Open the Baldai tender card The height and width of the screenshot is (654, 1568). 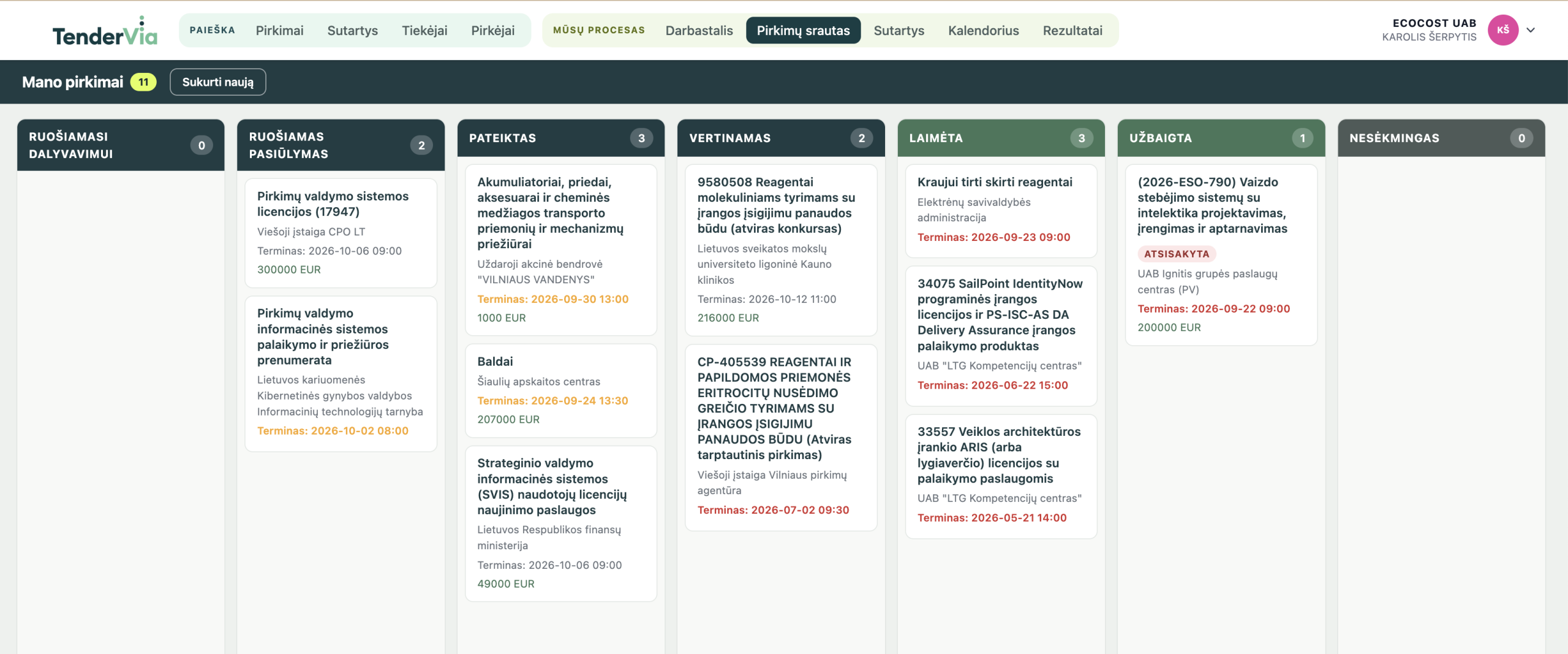[560, 390]
